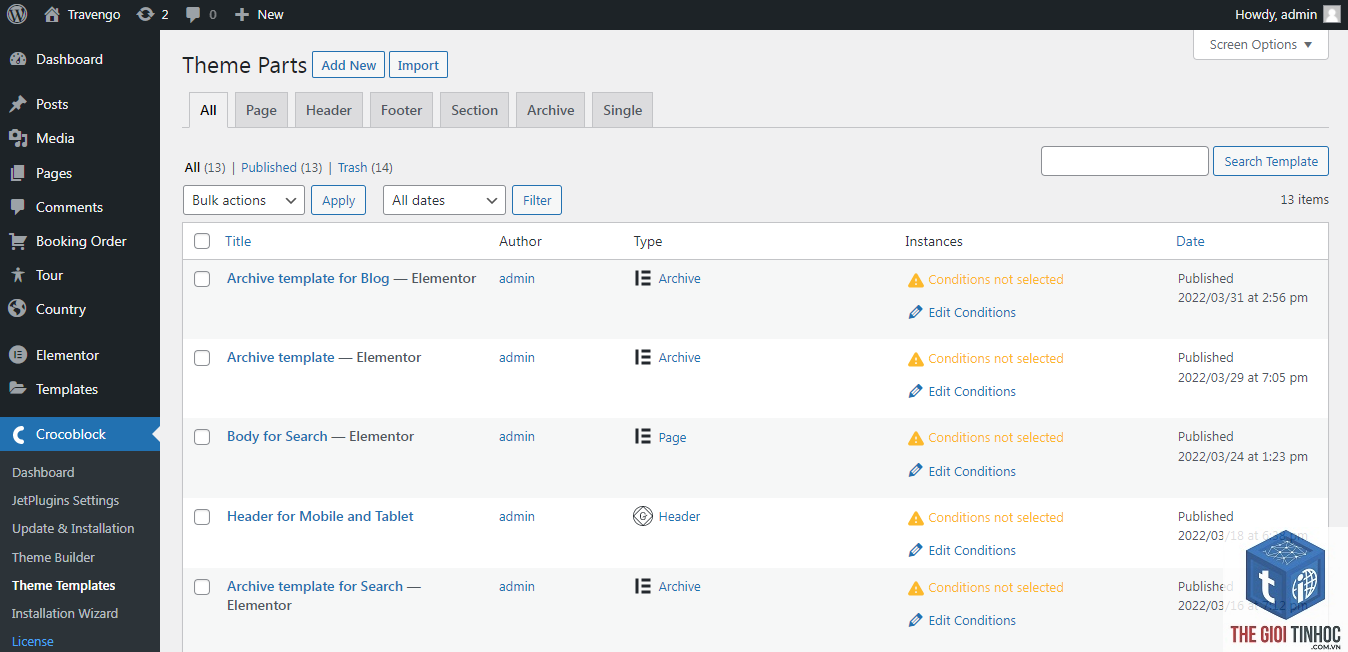
Task: Click the Booking Order cart icon
Action: point(17,241)
